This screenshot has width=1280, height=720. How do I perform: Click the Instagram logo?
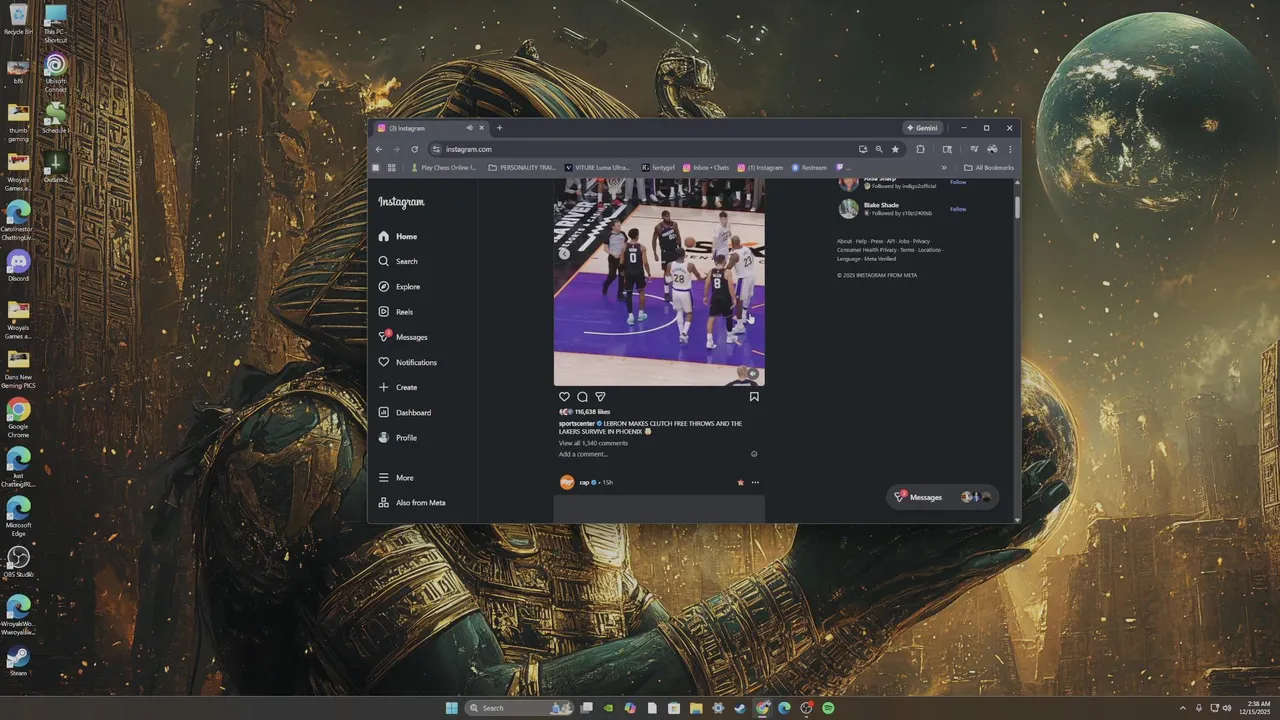[x=401, y=202]
